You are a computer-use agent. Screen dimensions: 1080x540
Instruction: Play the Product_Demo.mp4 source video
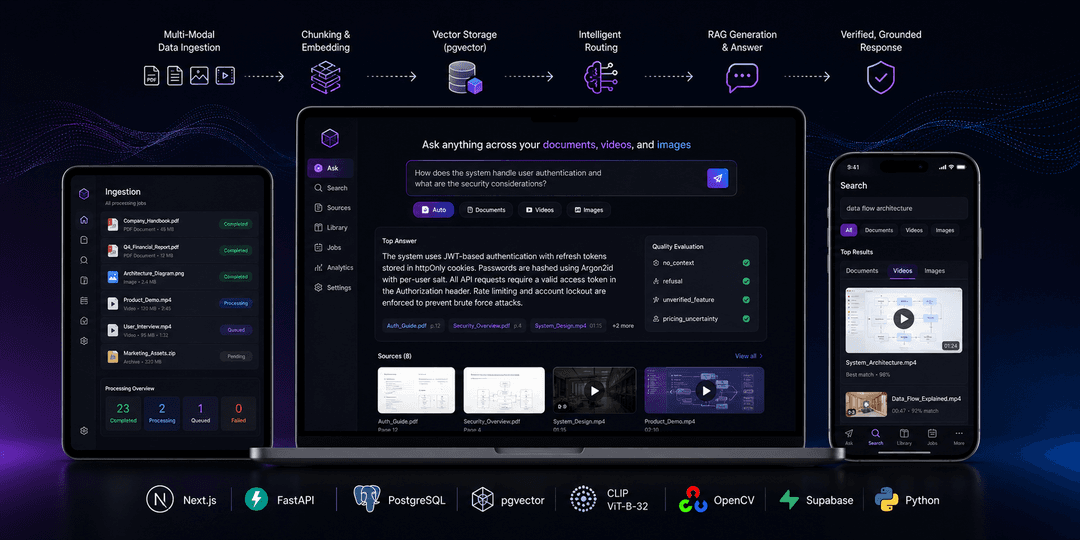pos(704,391)
